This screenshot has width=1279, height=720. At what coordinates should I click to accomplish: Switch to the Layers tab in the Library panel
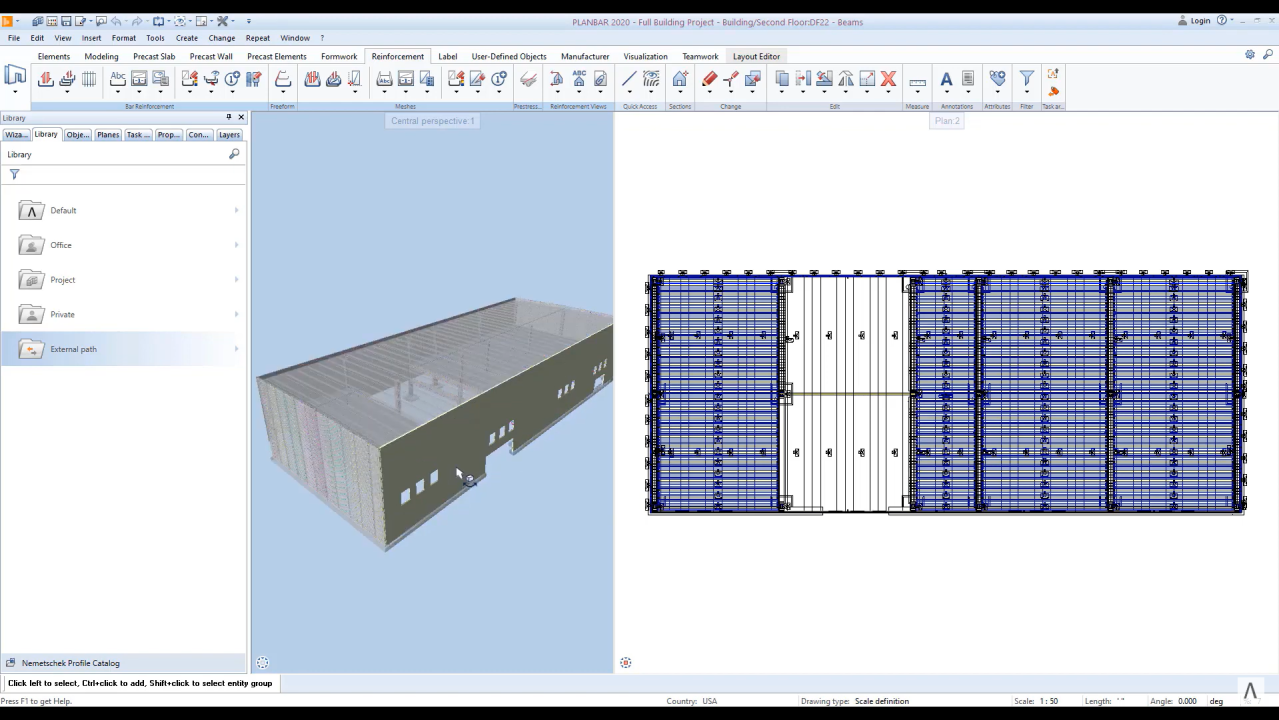(229, 134)
